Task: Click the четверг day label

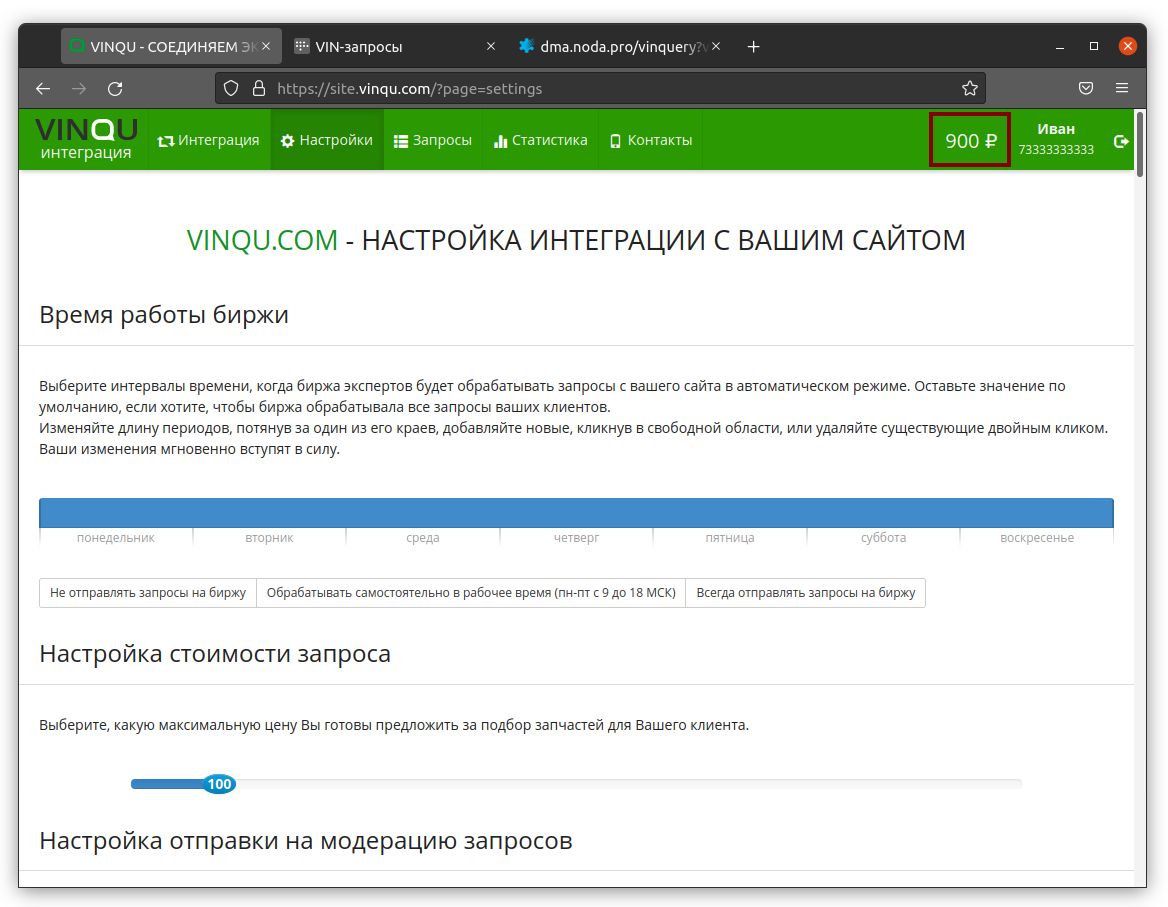Action: tap(576, 538)
